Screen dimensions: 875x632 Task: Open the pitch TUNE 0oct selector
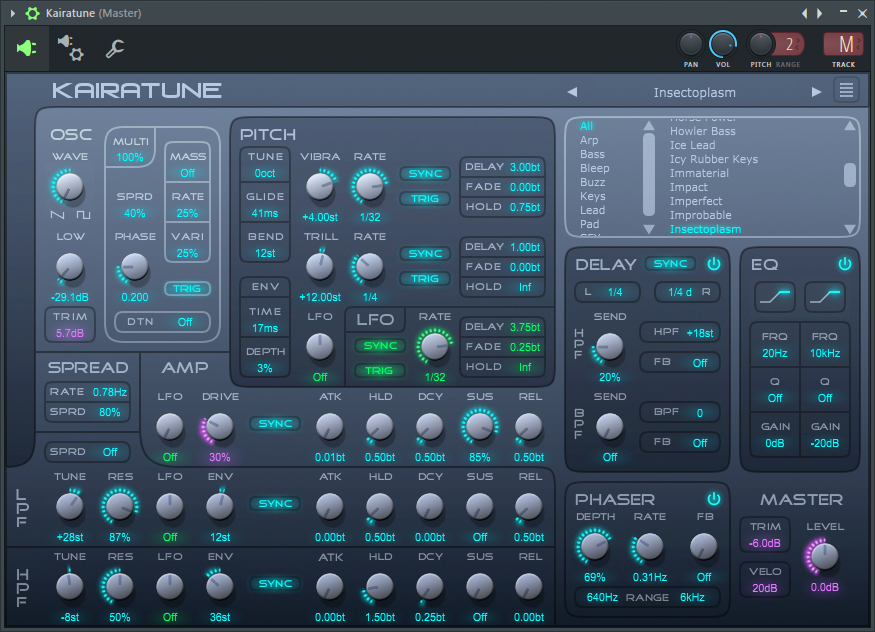pyautogui.click(x=265, y=165)
